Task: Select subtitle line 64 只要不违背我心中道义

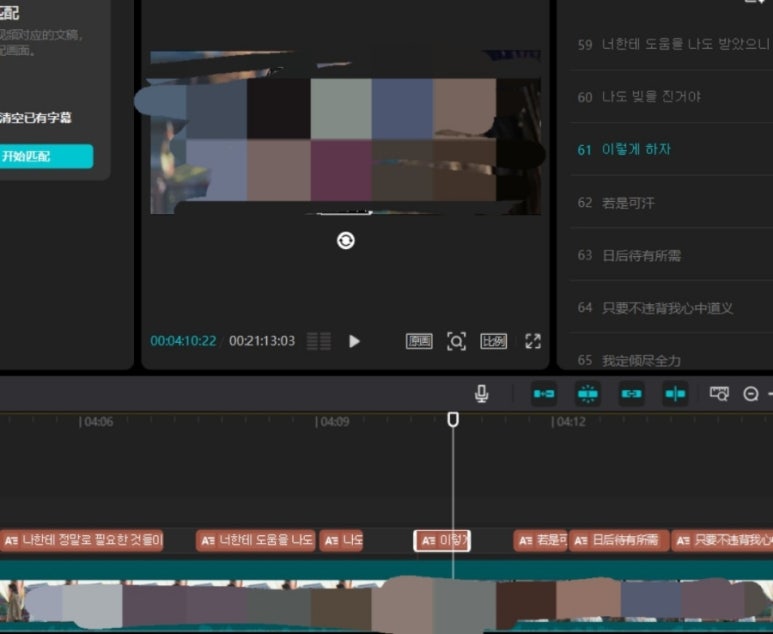Action: pos(671,308)
